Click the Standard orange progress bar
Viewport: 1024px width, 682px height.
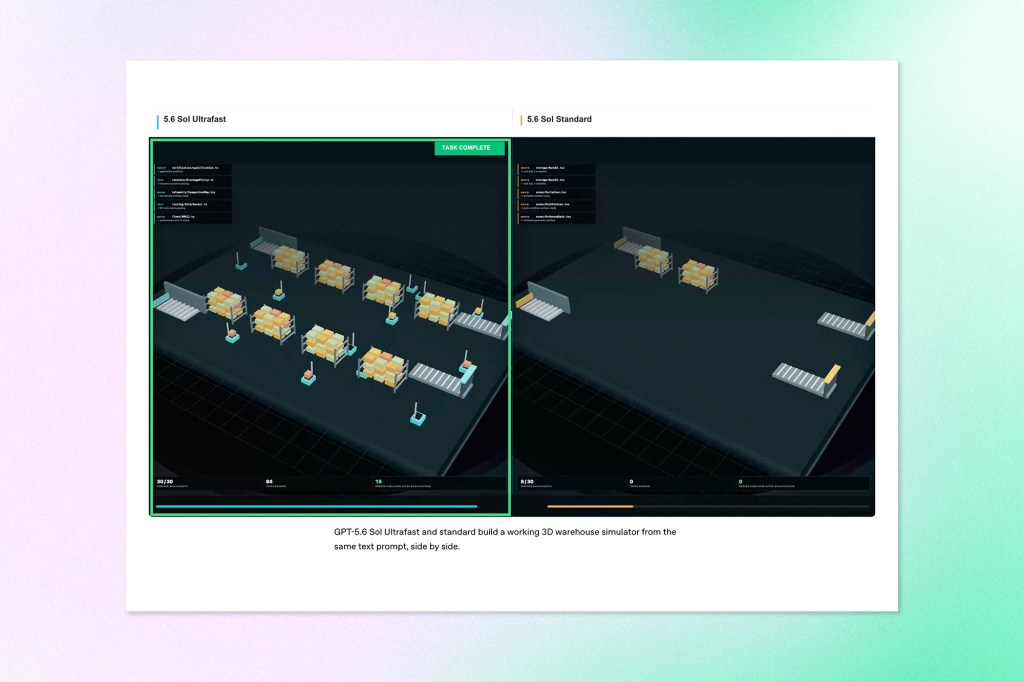pos(590,506)
